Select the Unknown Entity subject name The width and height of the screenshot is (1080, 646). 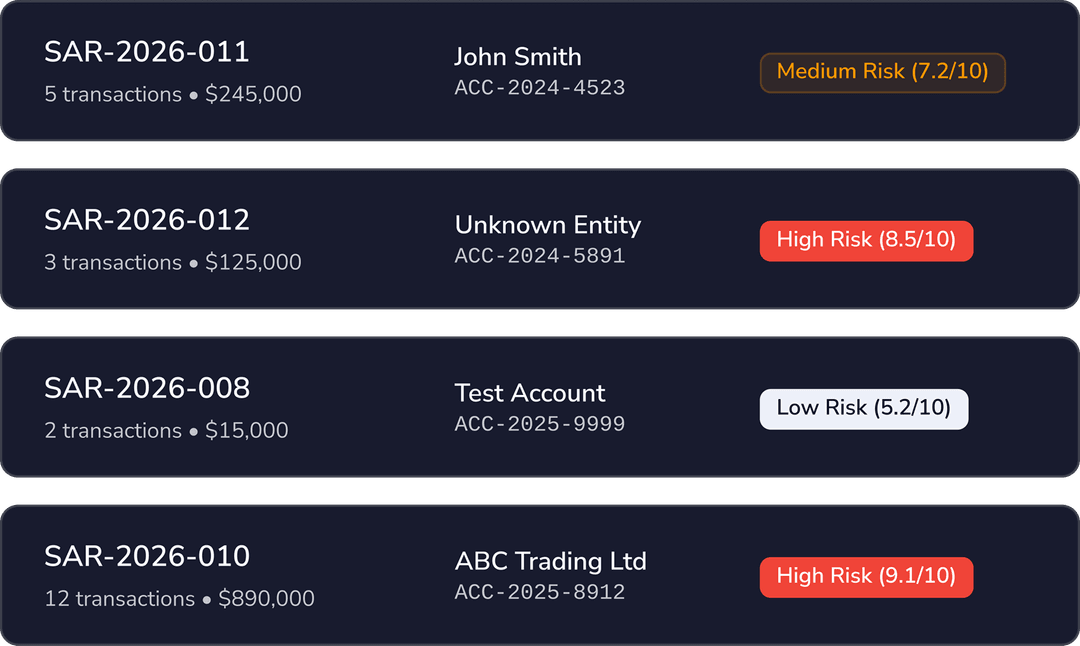point(548,225)
